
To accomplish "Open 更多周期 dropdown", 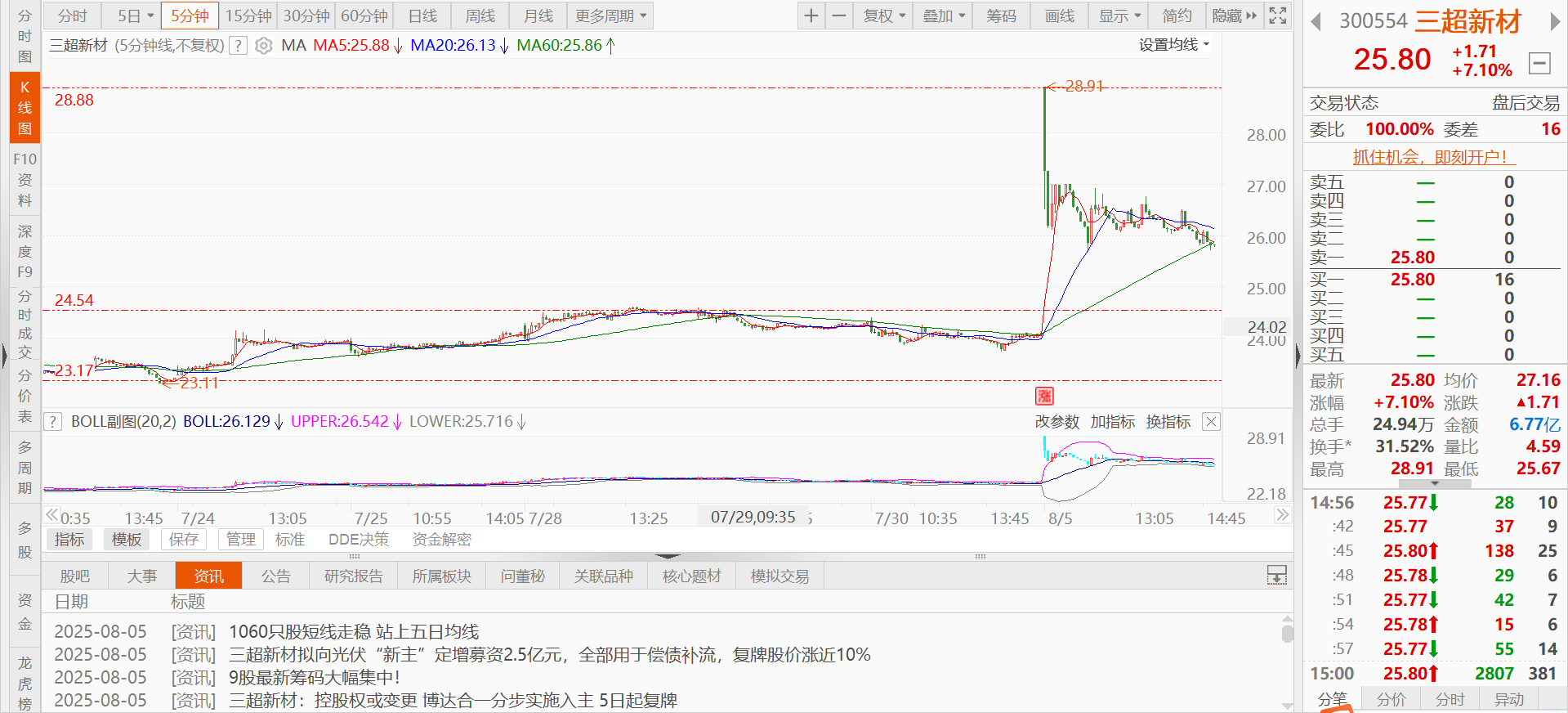I will tap(610, 16).
